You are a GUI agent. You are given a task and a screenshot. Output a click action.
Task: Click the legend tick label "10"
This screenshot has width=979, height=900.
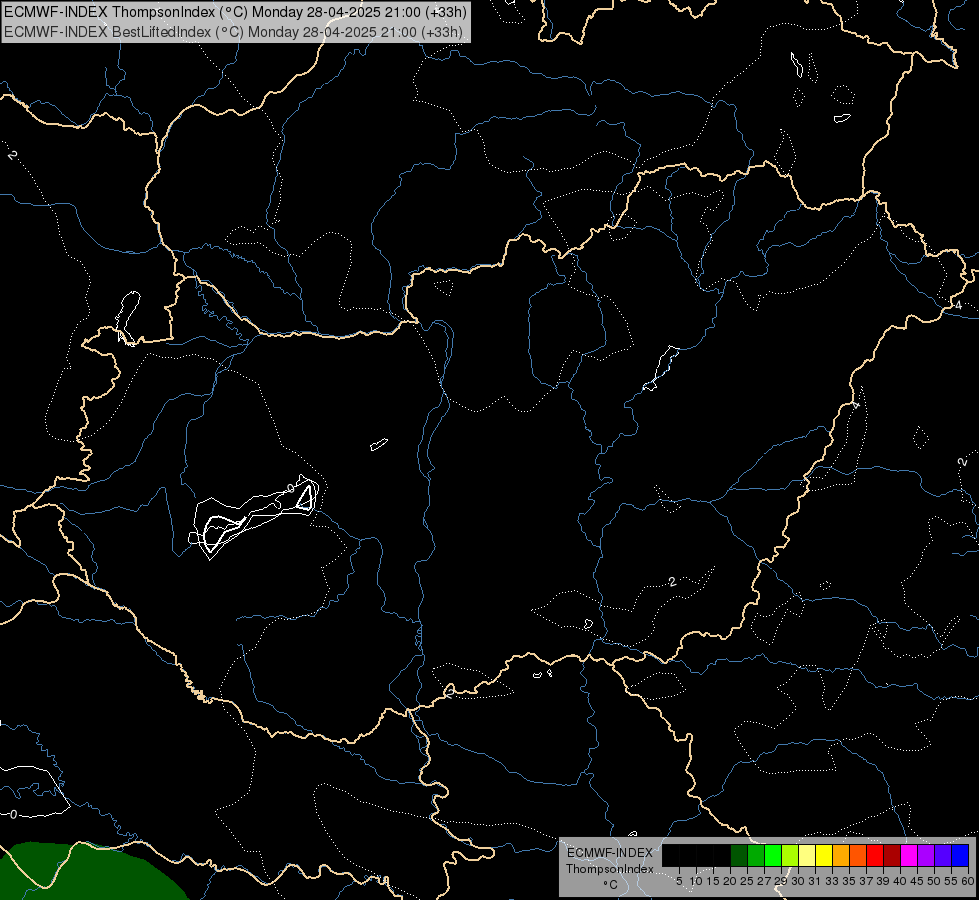click(696, 881)
